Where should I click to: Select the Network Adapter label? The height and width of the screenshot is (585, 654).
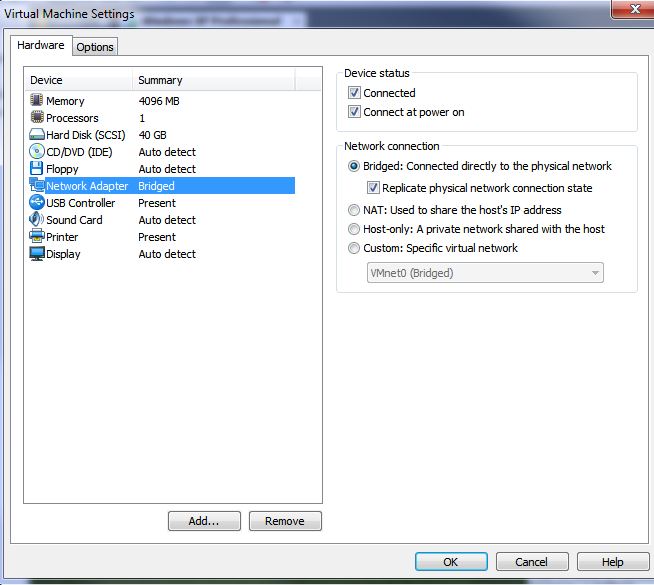[87, 186]
